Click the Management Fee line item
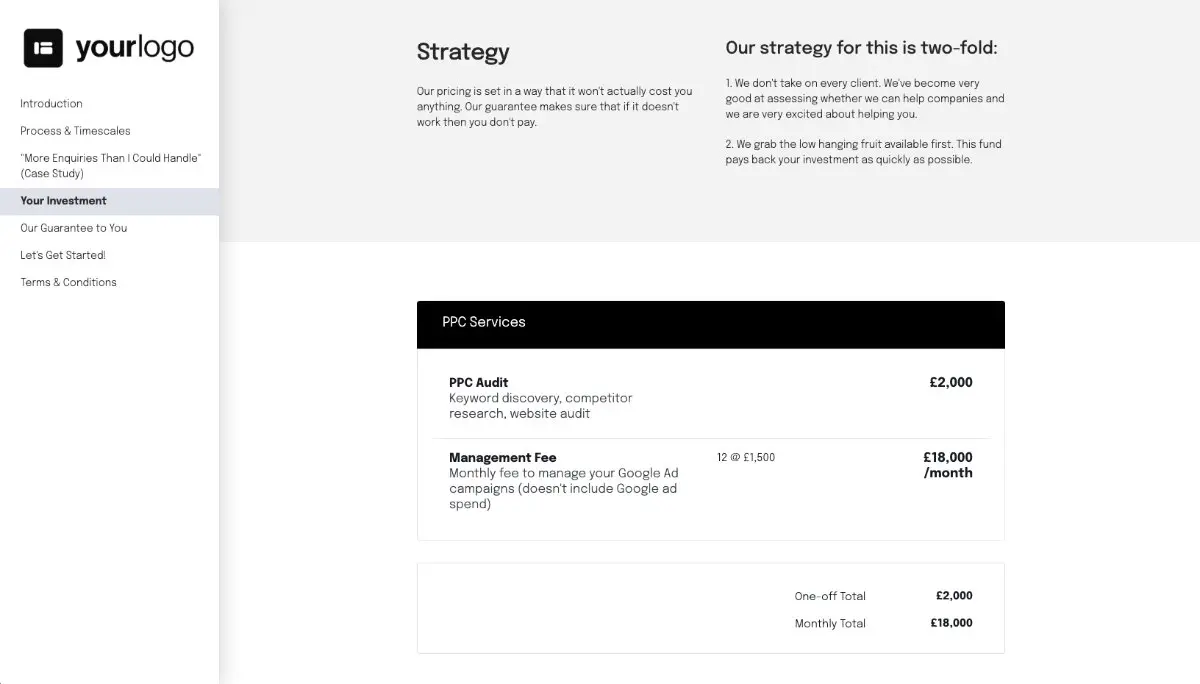 point(503,457)
